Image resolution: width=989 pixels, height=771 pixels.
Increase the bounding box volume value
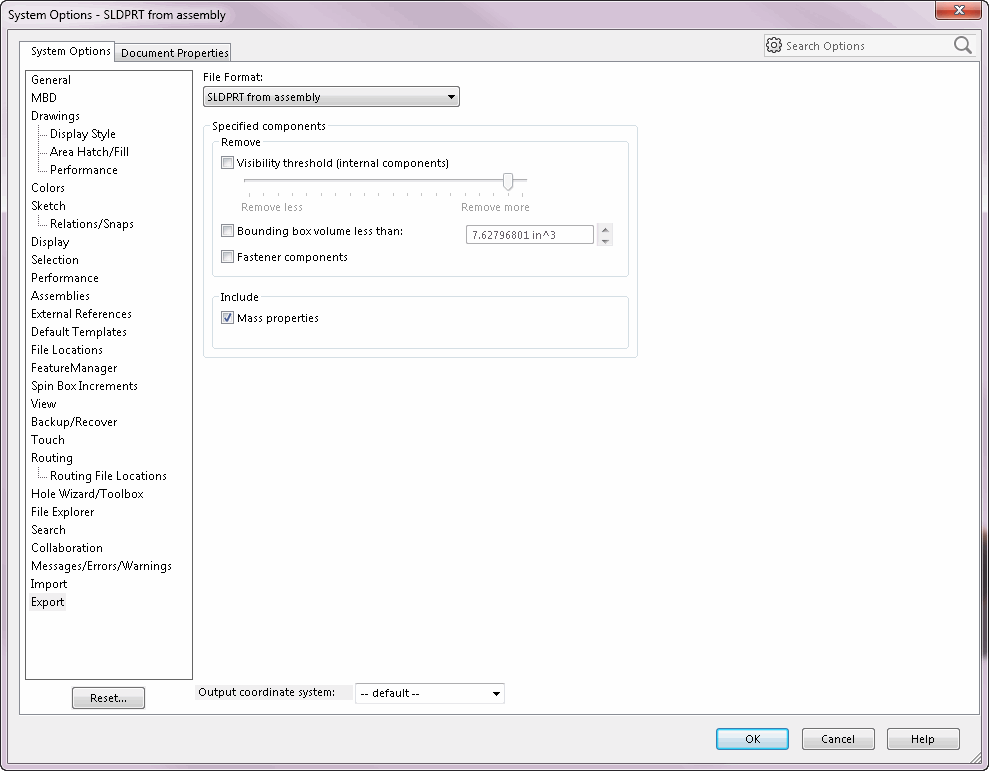point(606,230)
